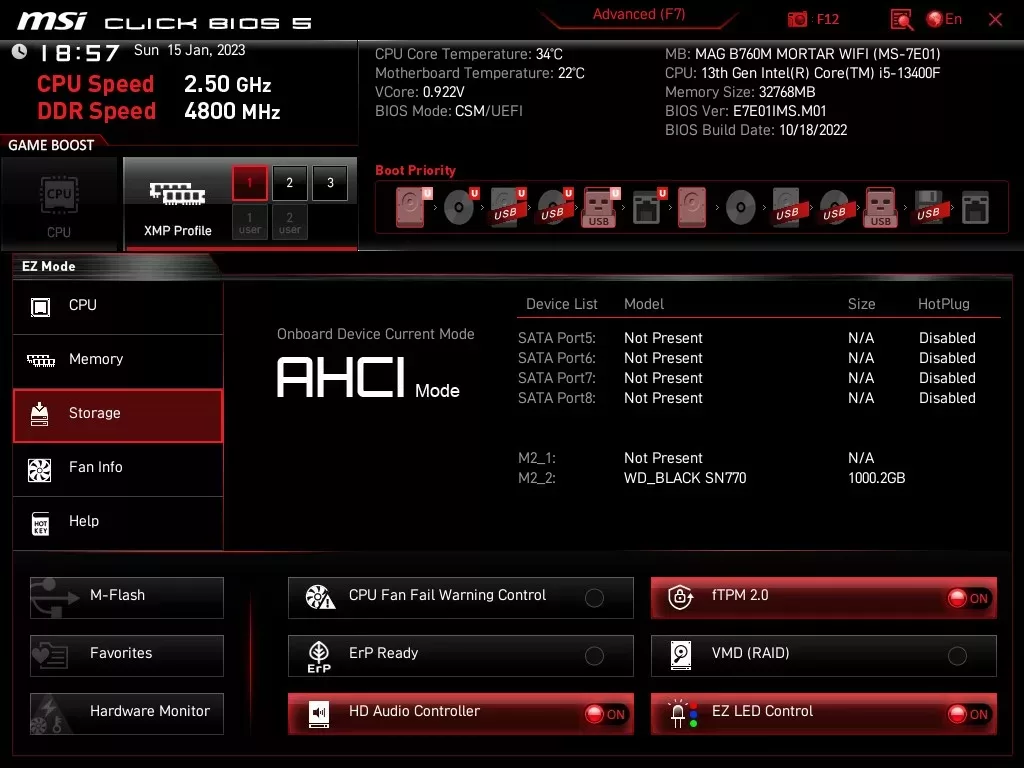Click the En language globe icon
The image size is (1024, 768).
(938, 19)
